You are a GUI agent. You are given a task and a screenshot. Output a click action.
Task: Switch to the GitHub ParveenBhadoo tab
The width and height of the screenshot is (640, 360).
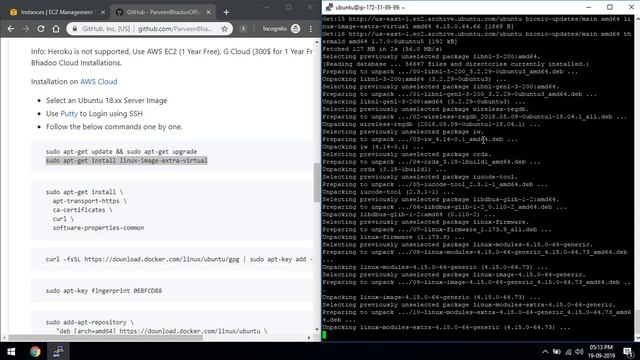(163, 12)
